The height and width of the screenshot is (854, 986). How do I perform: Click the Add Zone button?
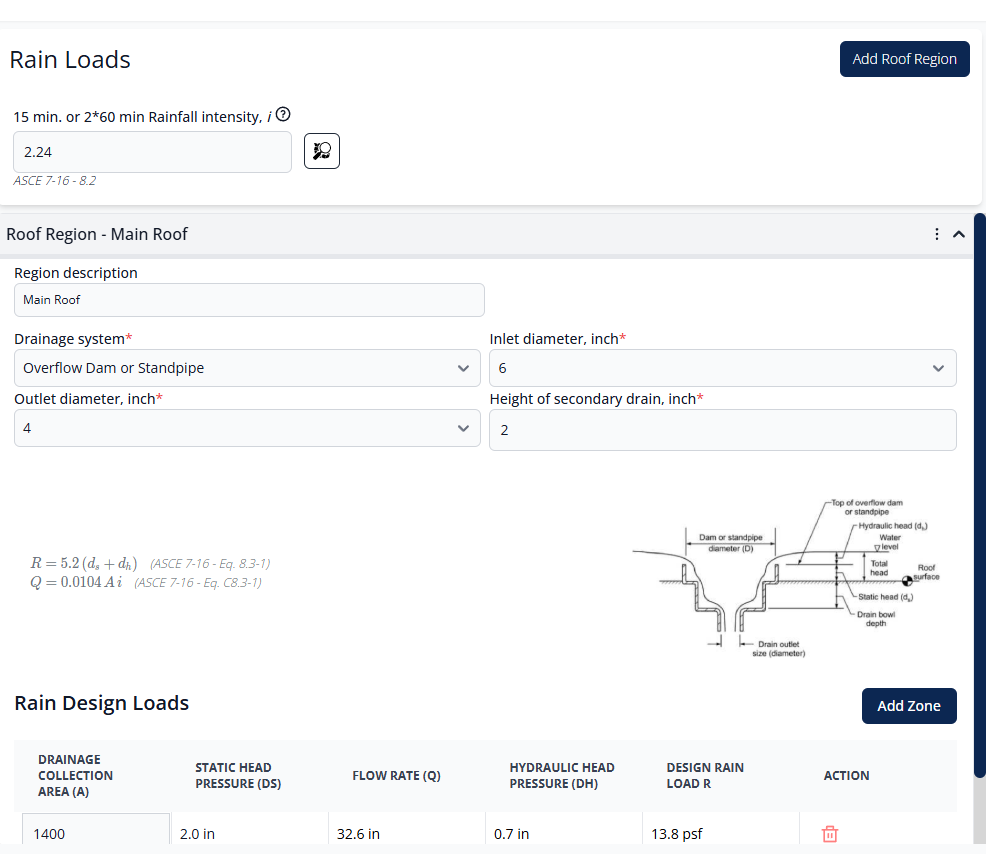(908, 706)
